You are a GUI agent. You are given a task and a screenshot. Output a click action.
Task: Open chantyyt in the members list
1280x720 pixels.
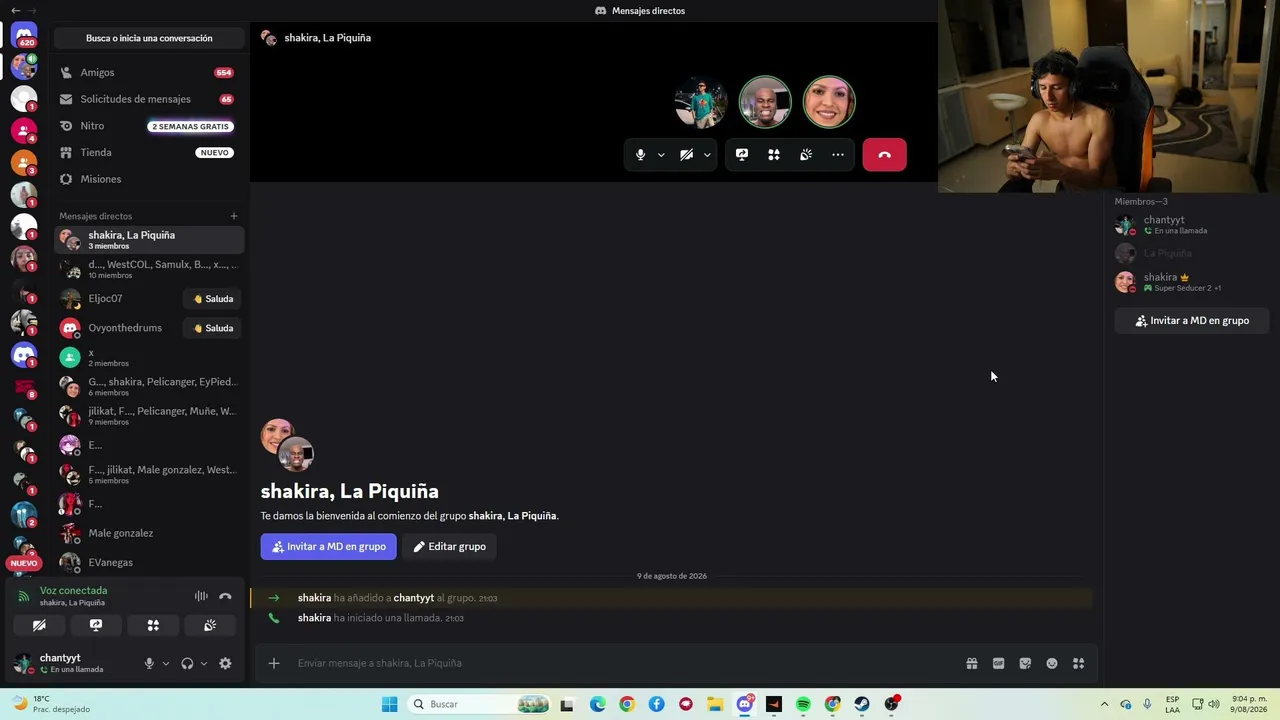1192,225
